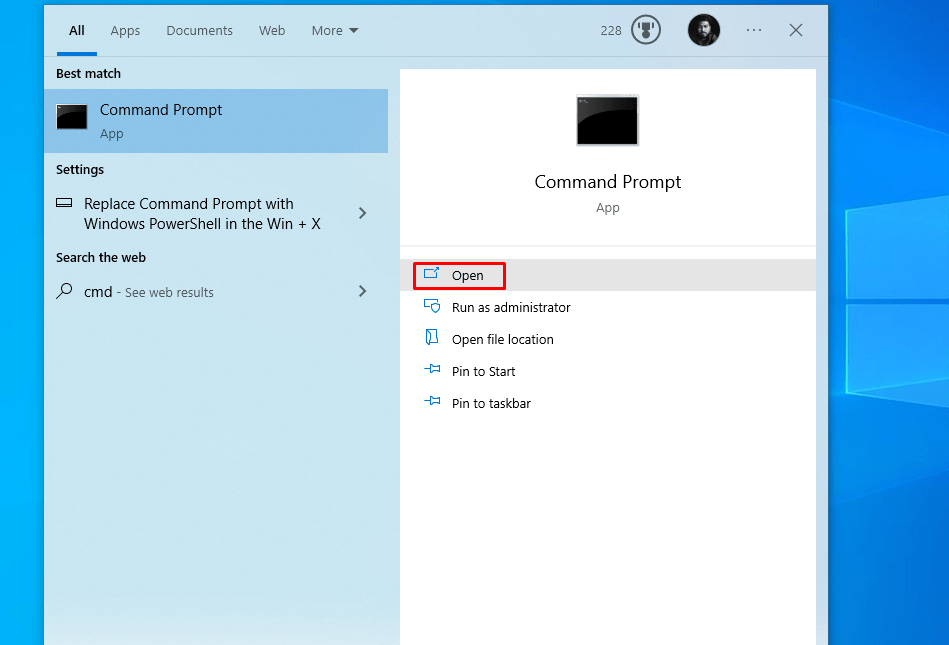Click the Pin to Start pin icon

tap(432, 368)
